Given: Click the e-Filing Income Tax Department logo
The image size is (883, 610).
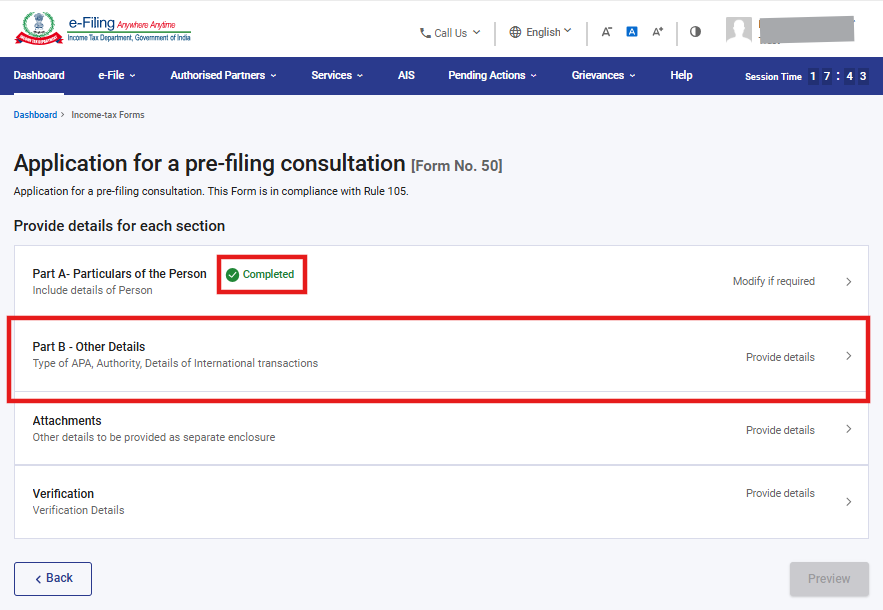Looking at the screenshot, I should point(103,28).
